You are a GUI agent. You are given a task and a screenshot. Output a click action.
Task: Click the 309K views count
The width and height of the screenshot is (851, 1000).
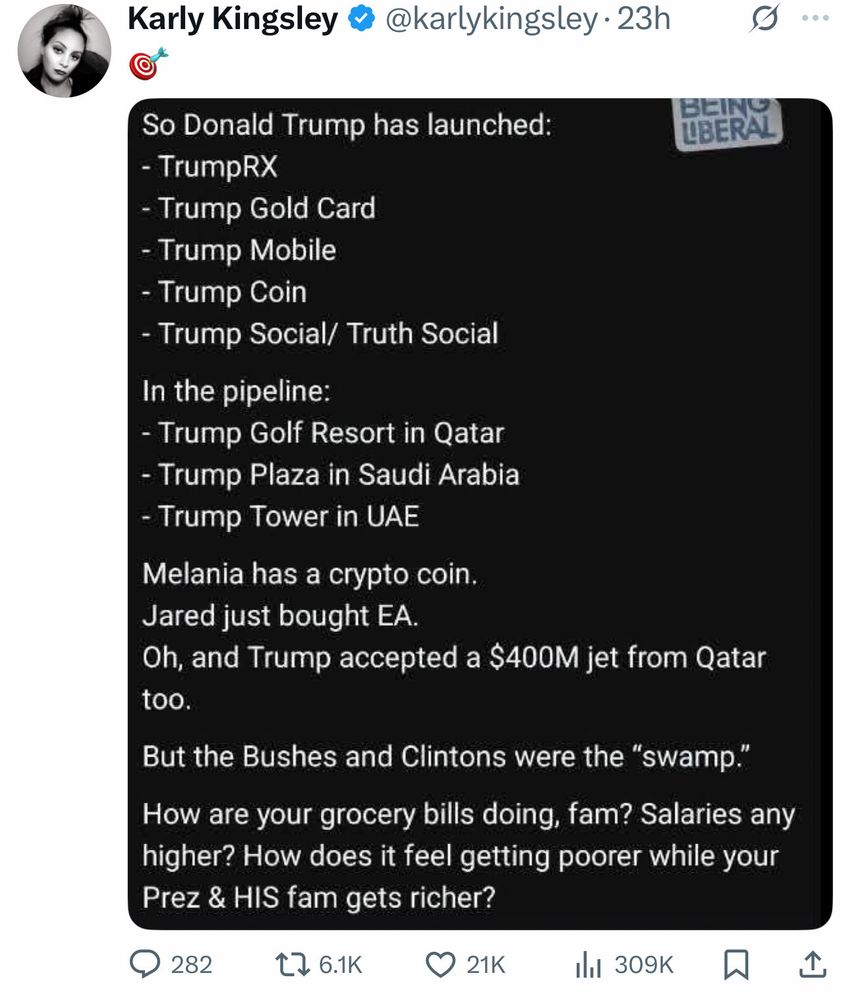click(643, 964)
